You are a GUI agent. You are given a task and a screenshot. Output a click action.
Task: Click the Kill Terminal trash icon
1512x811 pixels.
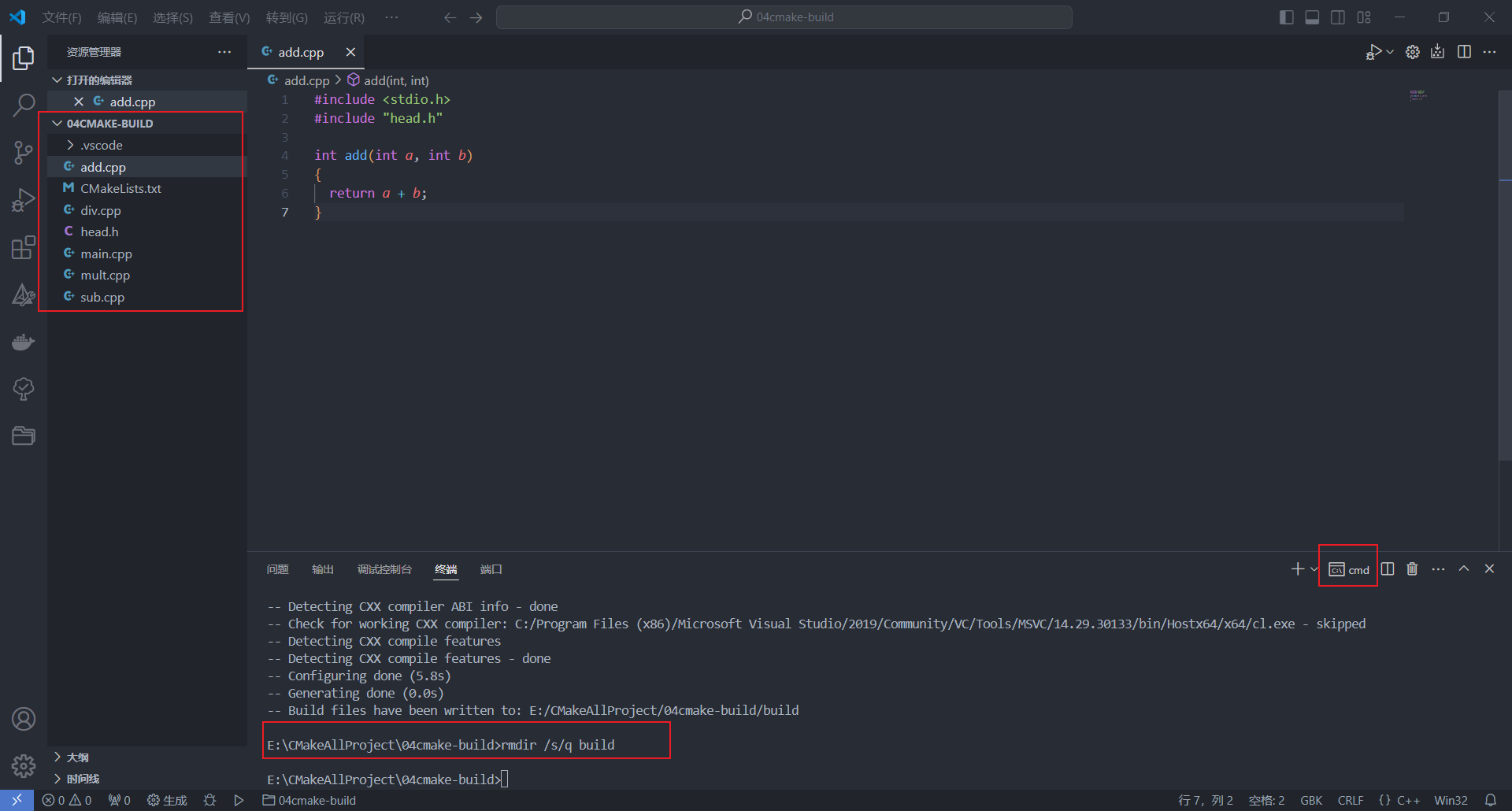1412,569
